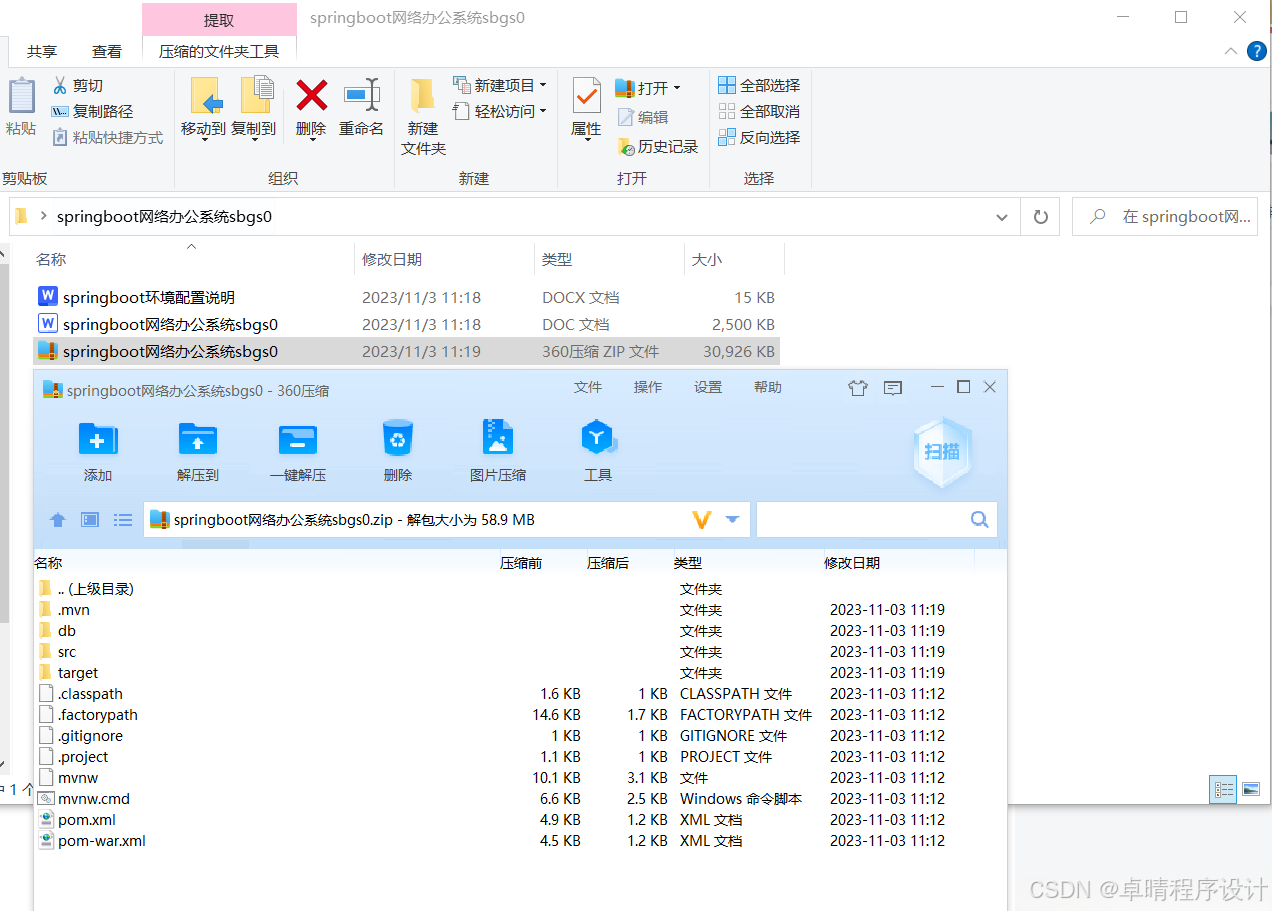Image resolution: width=1272 pixels, height=911 pixels.
Task: Click the red 删除 icon in Explorer ribbon
Action: 312,96
